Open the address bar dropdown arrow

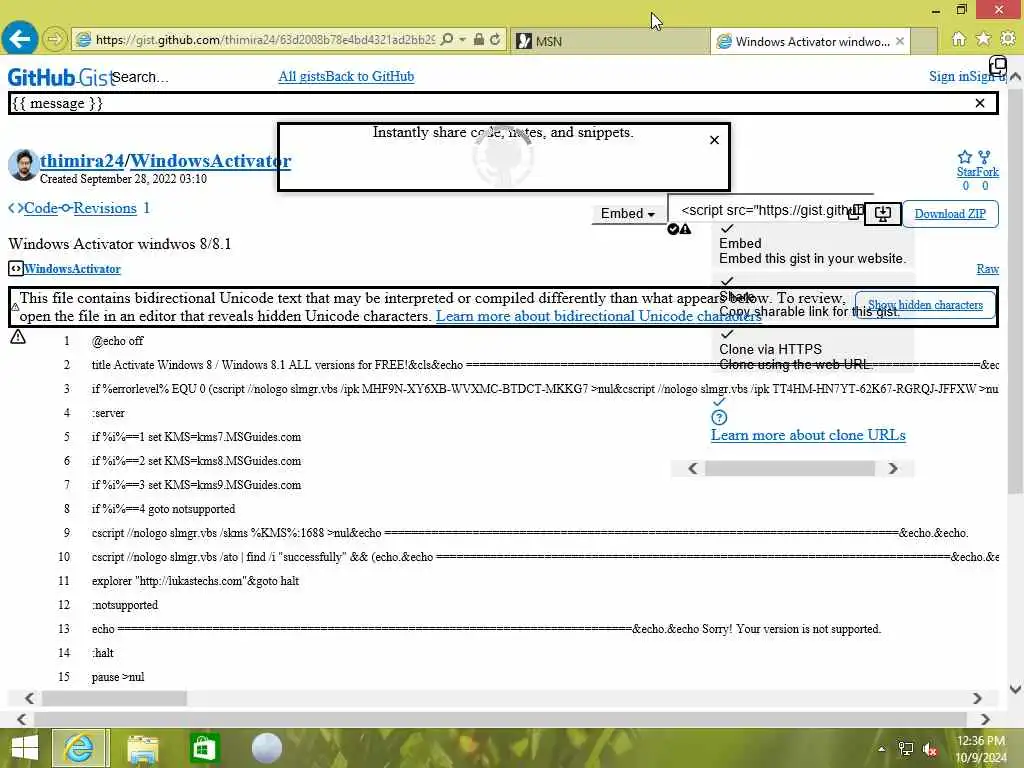(462, 40)
